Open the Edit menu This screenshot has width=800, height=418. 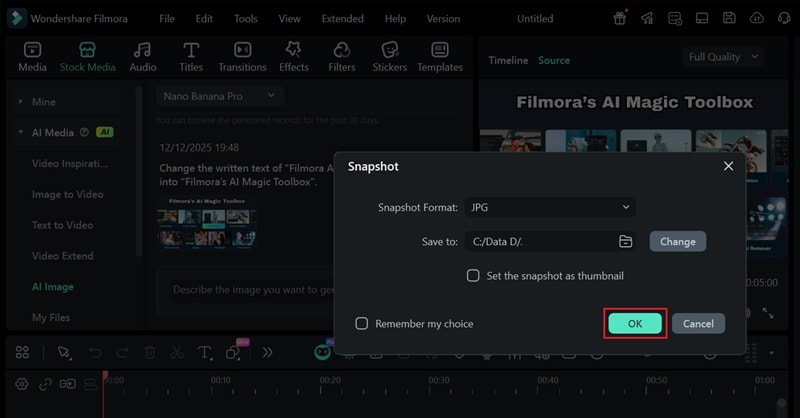[x=204, y=18]
